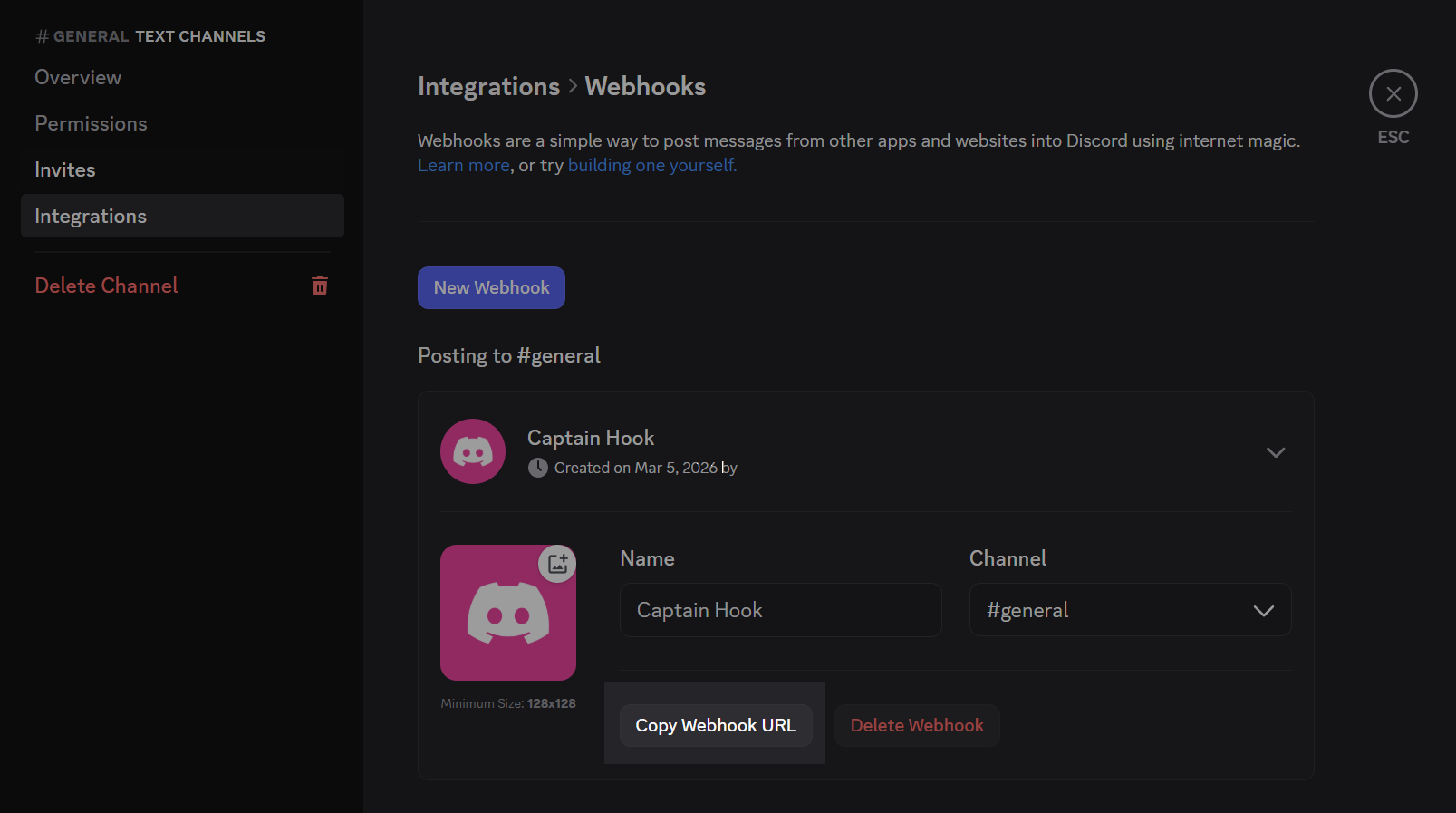The image size is (1456, 813).
Task: Click the upload image icon on avatar
Action: 557,564
